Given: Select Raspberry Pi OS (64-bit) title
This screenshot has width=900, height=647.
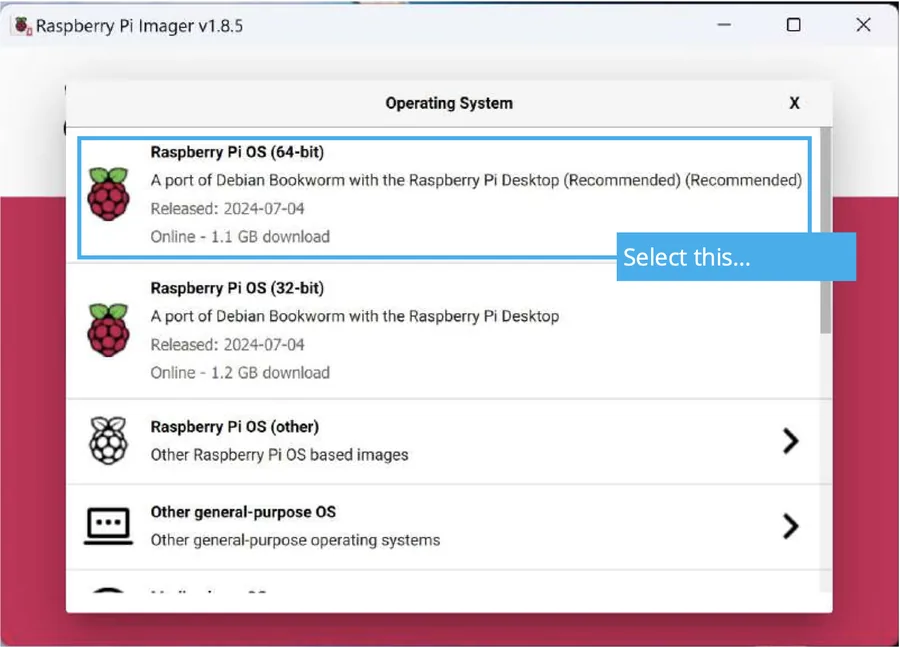Looking at the screenshot, I should 237,152.
